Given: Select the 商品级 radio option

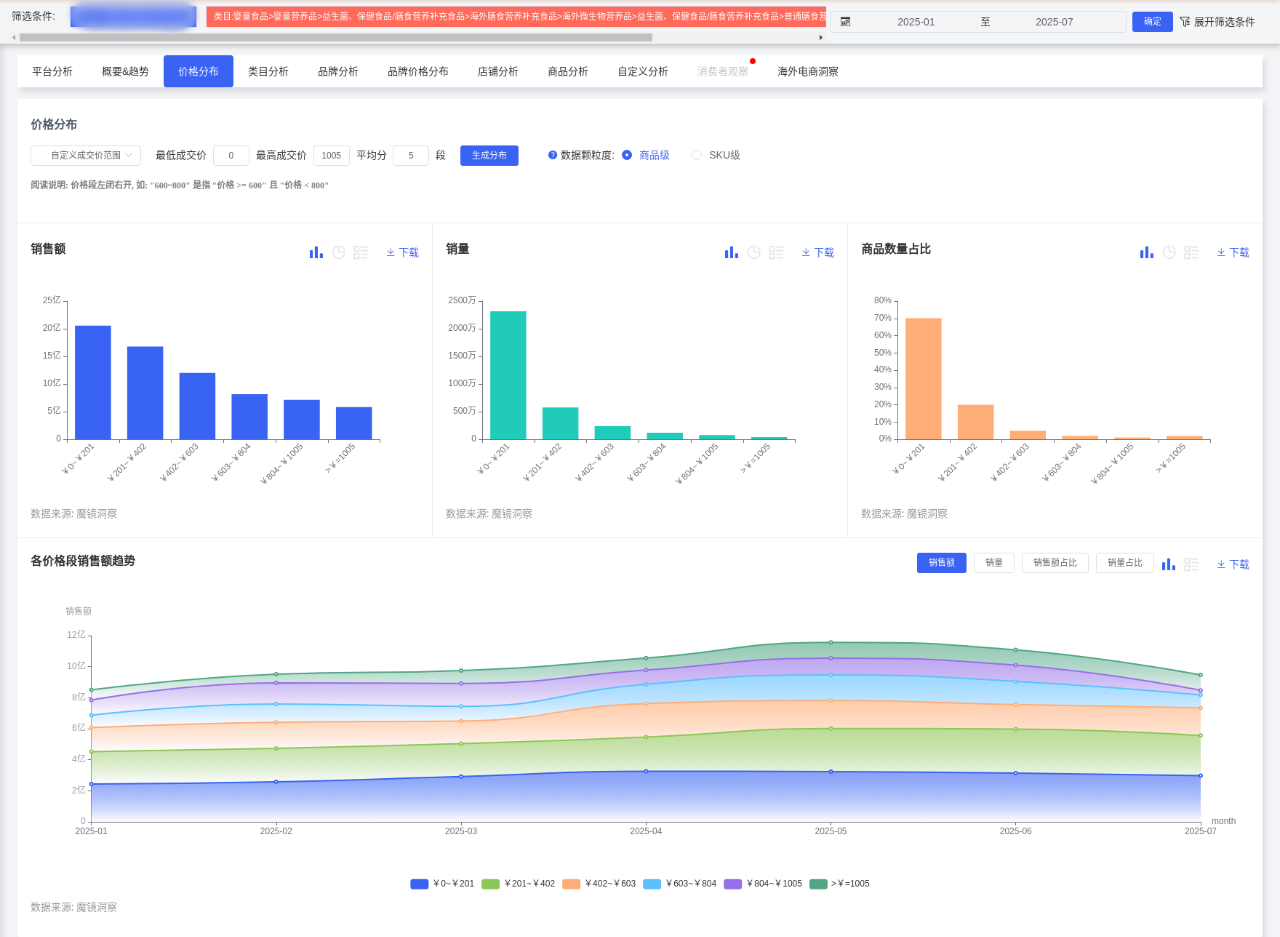Looking at the screenshot, I should [x=627, y=155].
